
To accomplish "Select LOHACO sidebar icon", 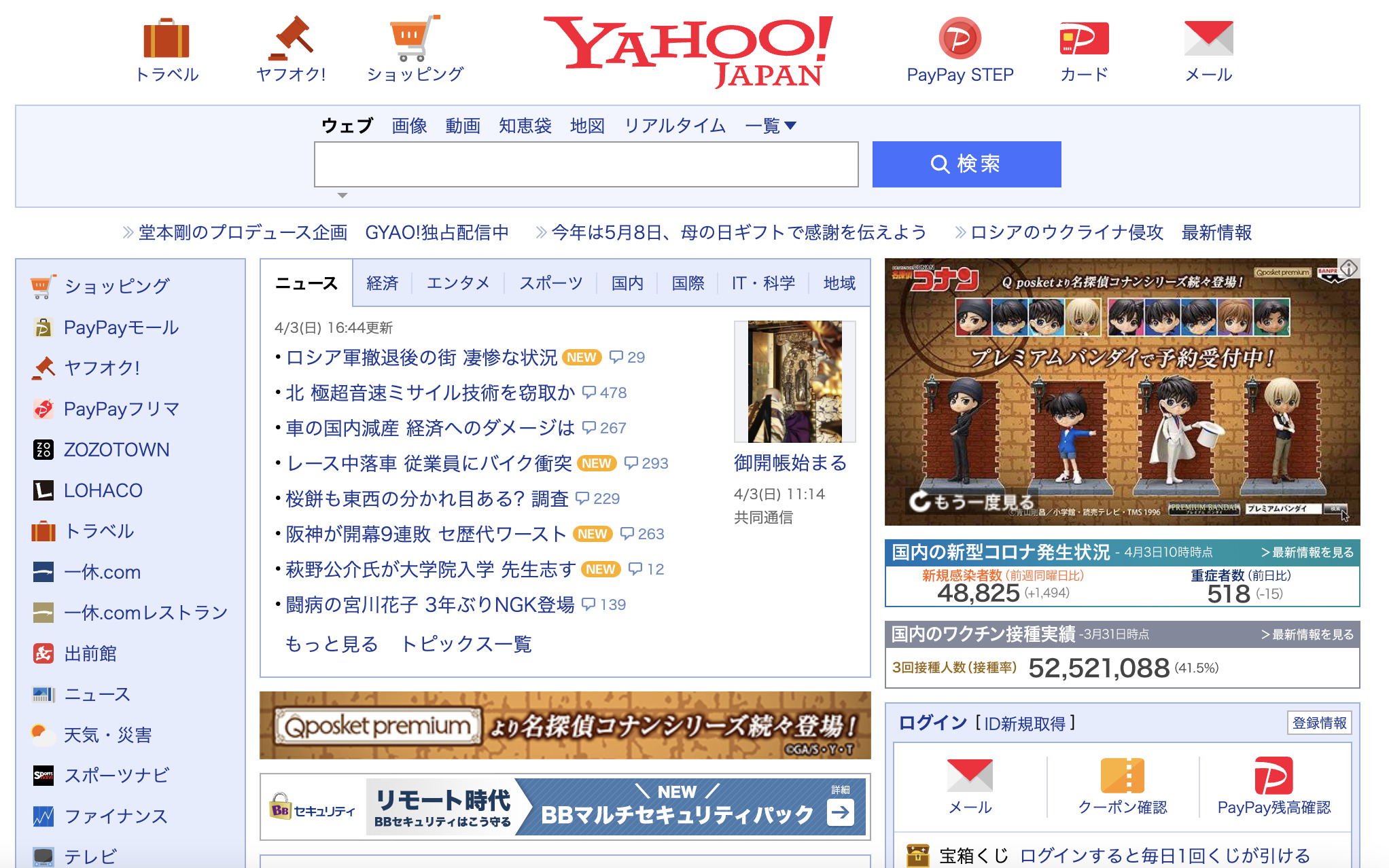I will [x=43, y=490].
